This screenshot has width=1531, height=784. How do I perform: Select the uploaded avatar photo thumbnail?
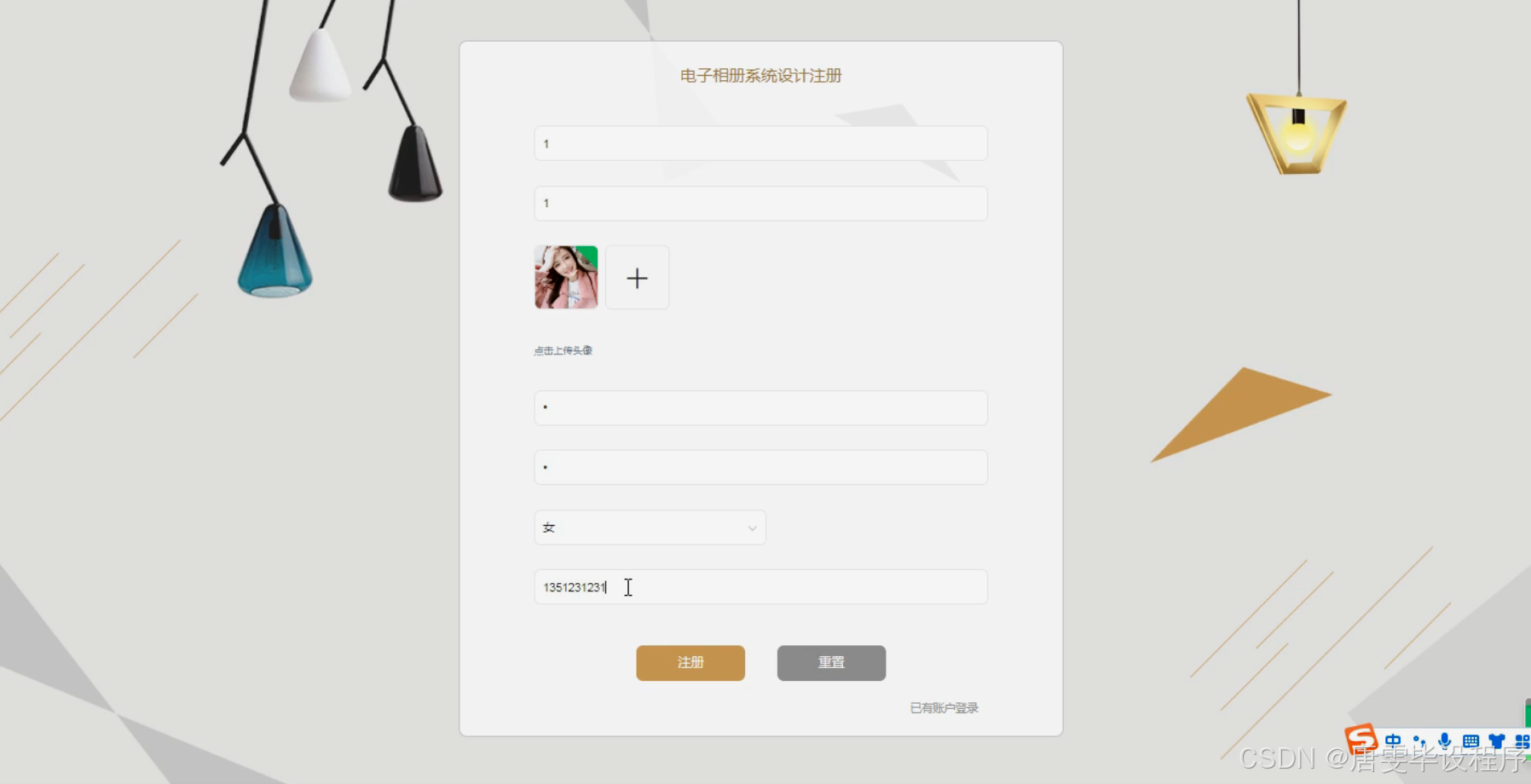[x=566, y=278]
